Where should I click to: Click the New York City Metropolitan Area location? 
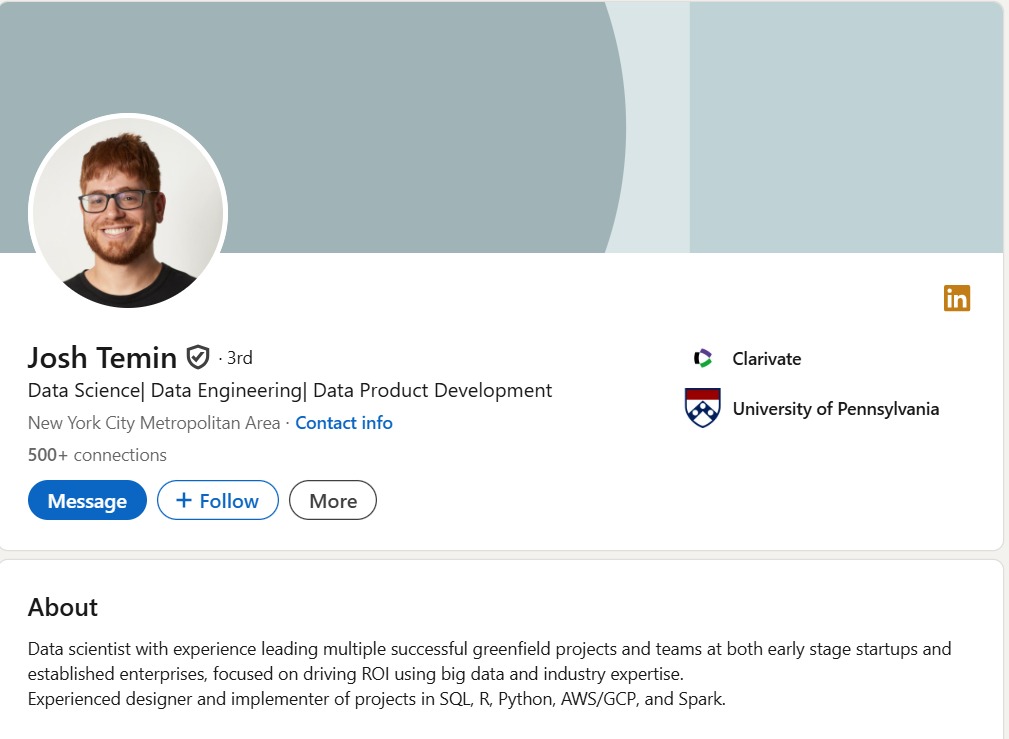tap(154, 423)
